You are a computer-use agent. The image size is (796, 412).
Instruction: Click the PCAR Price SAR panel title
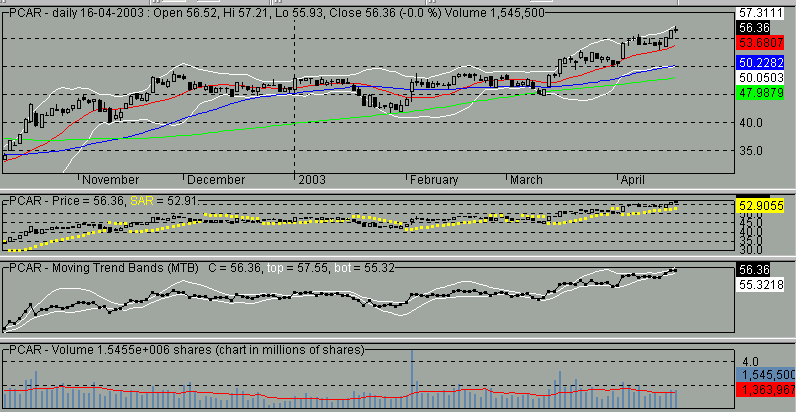click(105, 201)
